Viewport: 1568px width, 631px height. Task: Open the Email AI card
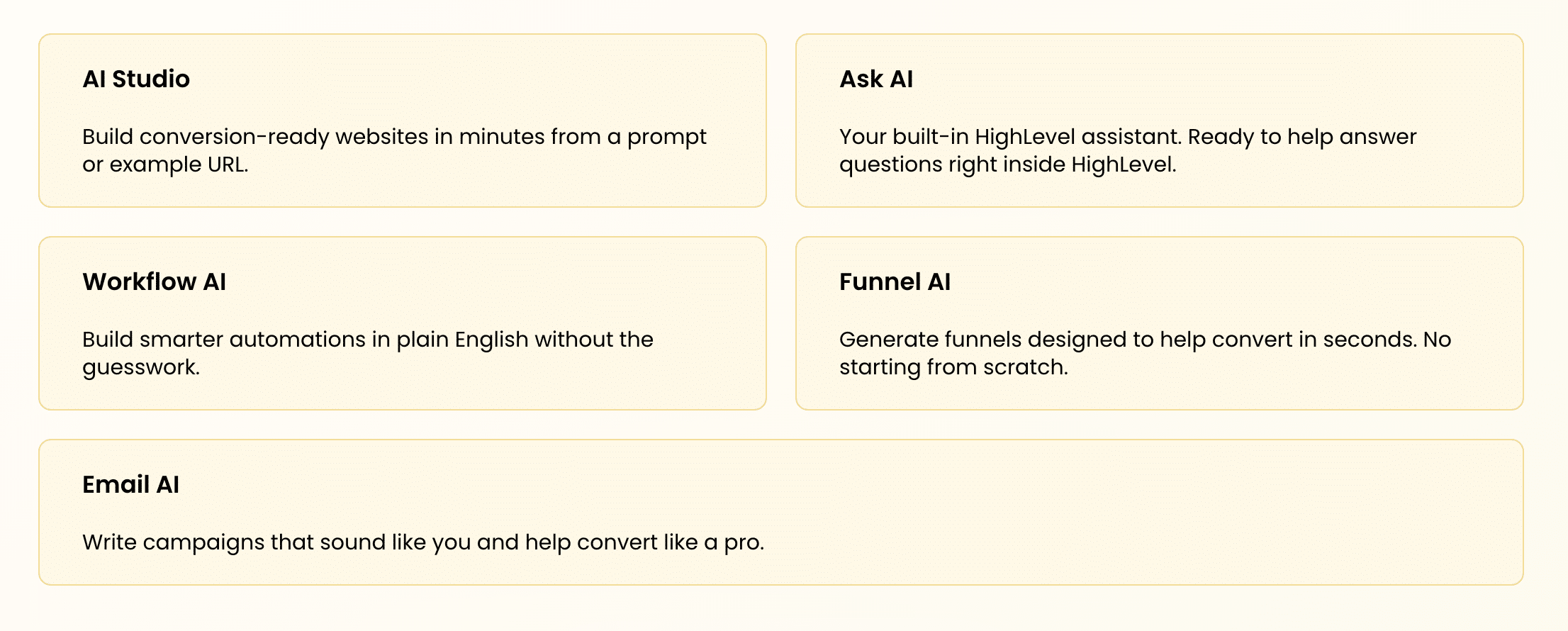pyautogui.click(x=781, y=512)
